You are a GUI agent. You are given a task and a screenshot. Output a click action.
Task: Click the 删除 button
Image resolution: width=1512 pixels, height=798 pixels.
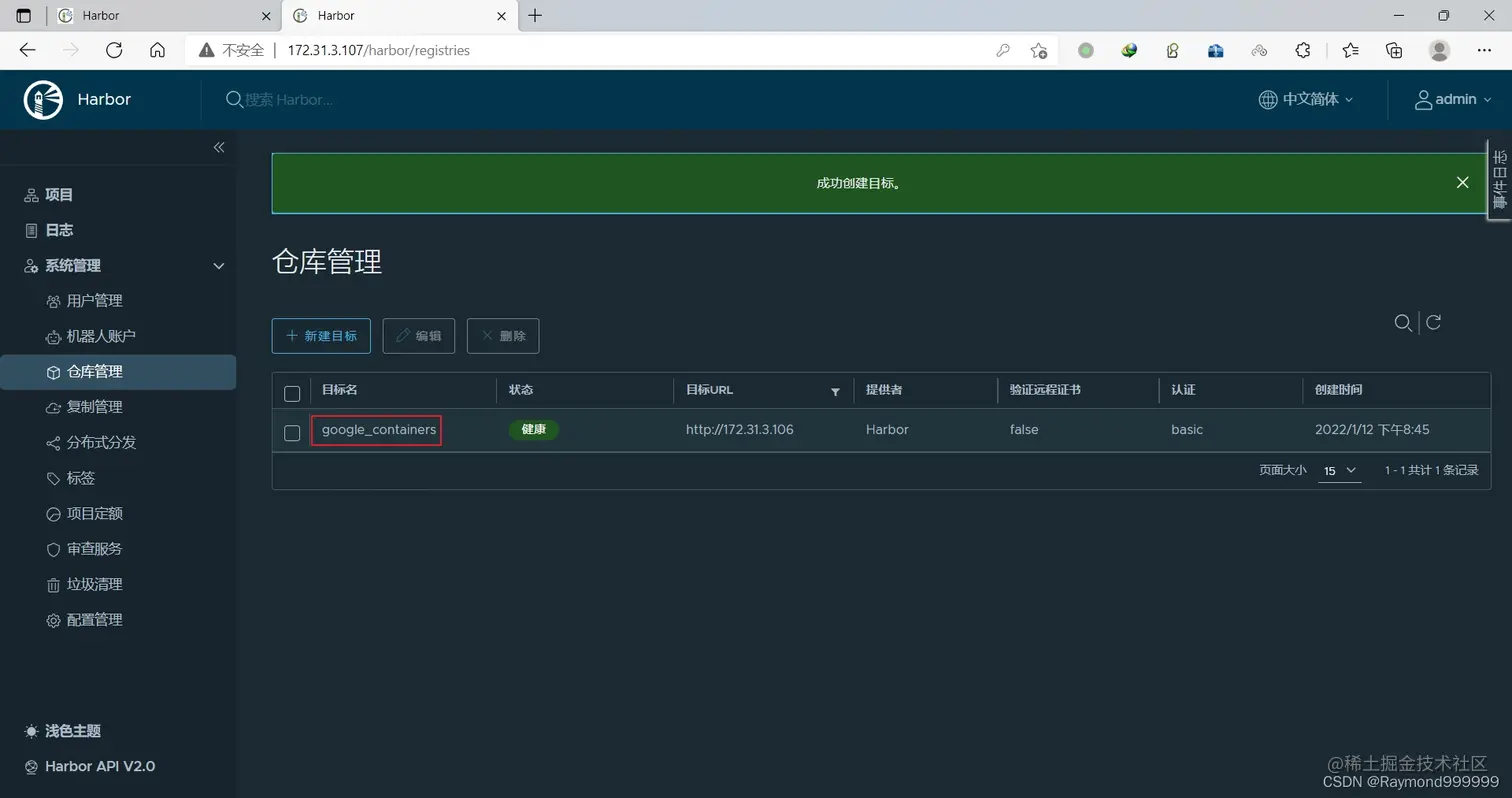tap(503, 336)
